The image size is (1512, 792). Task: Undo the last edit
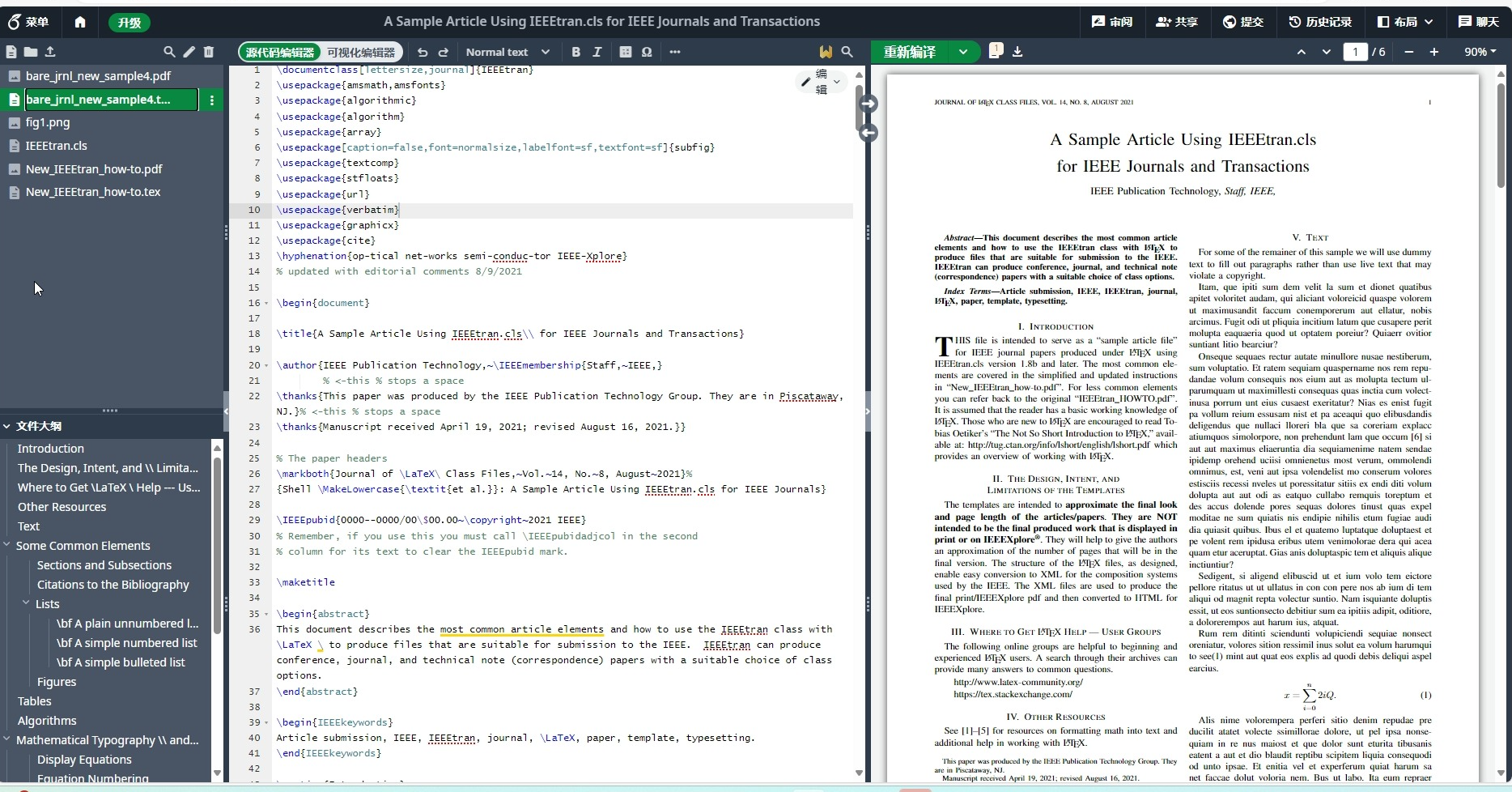[423, 52]
